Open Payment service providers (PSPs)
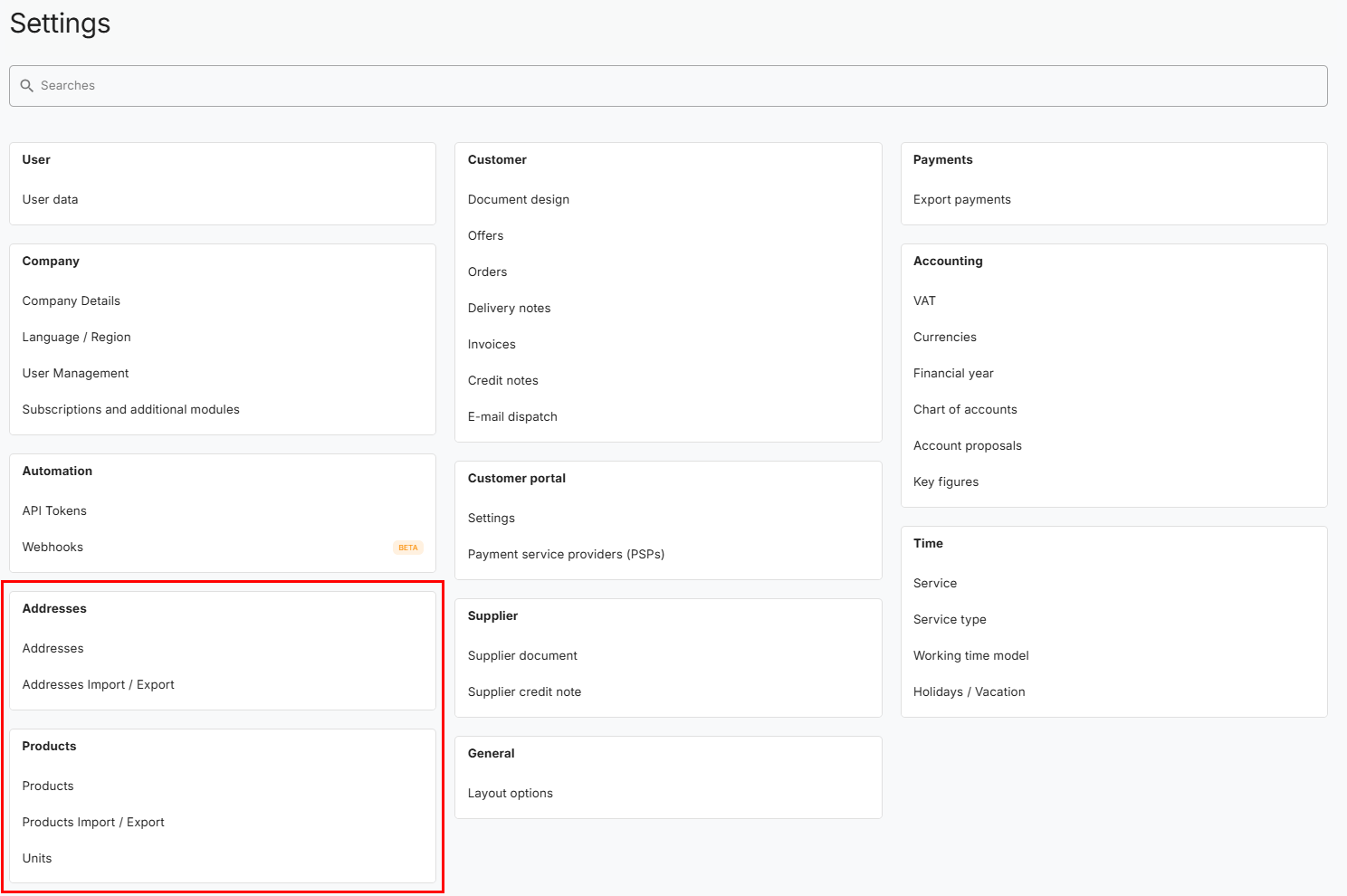 (566, 555)
